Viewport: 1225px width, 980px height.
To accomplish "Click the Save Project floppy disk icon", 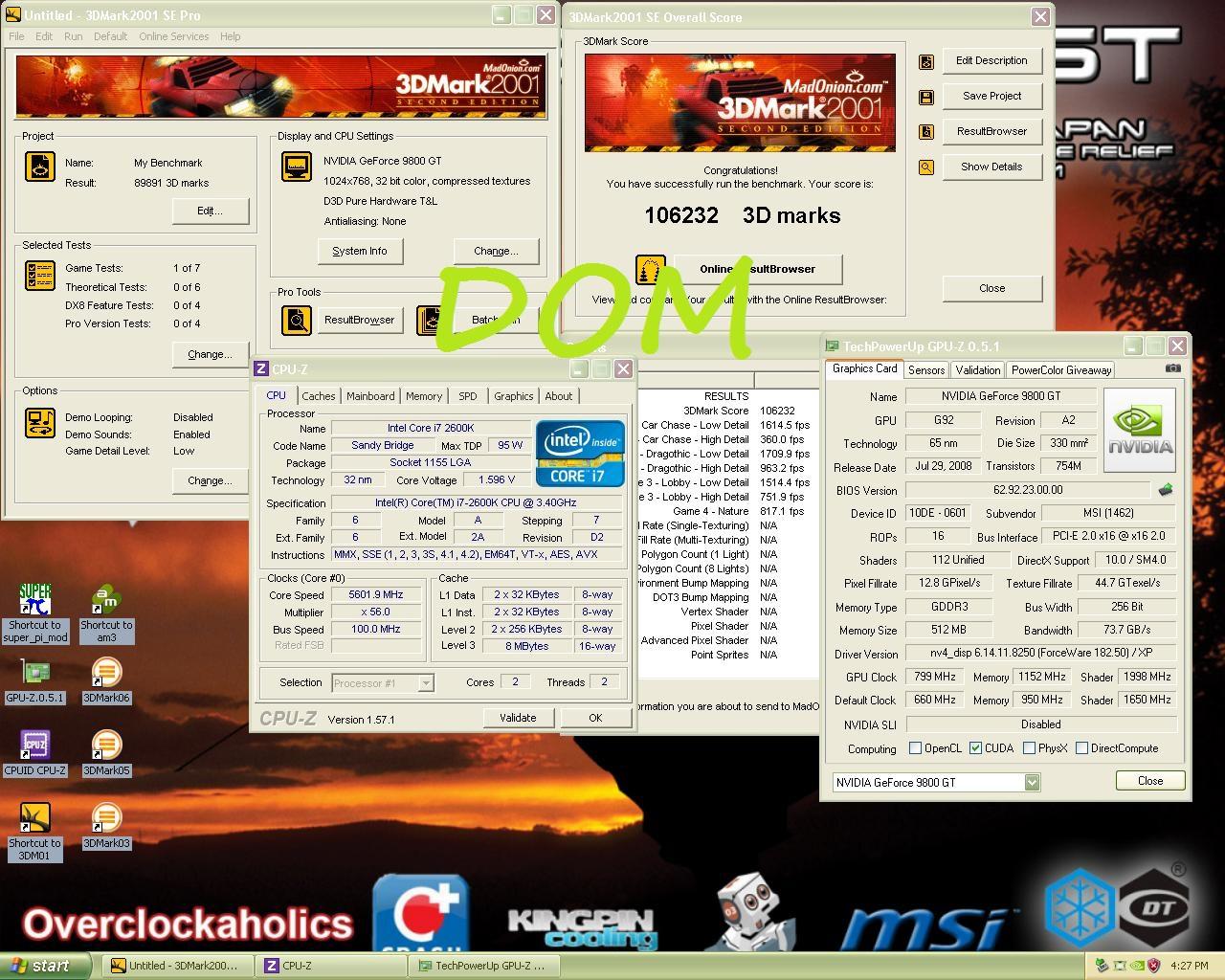I will (x=925, y=97).
